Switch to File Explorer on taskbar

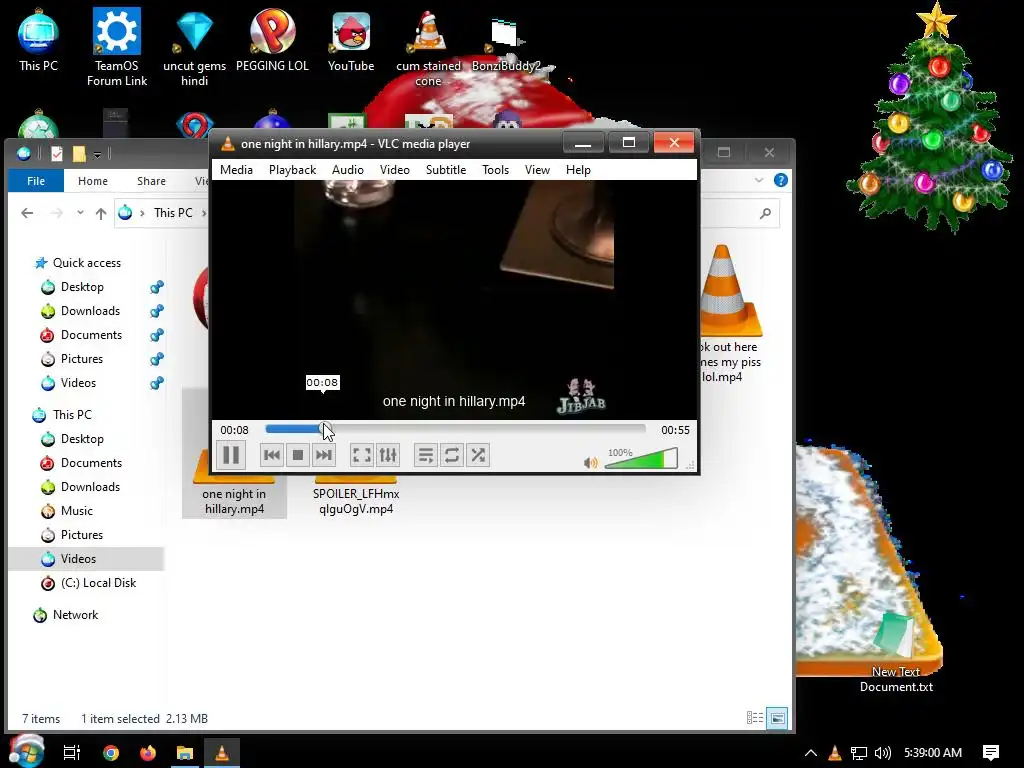click(x=185, y=752)
